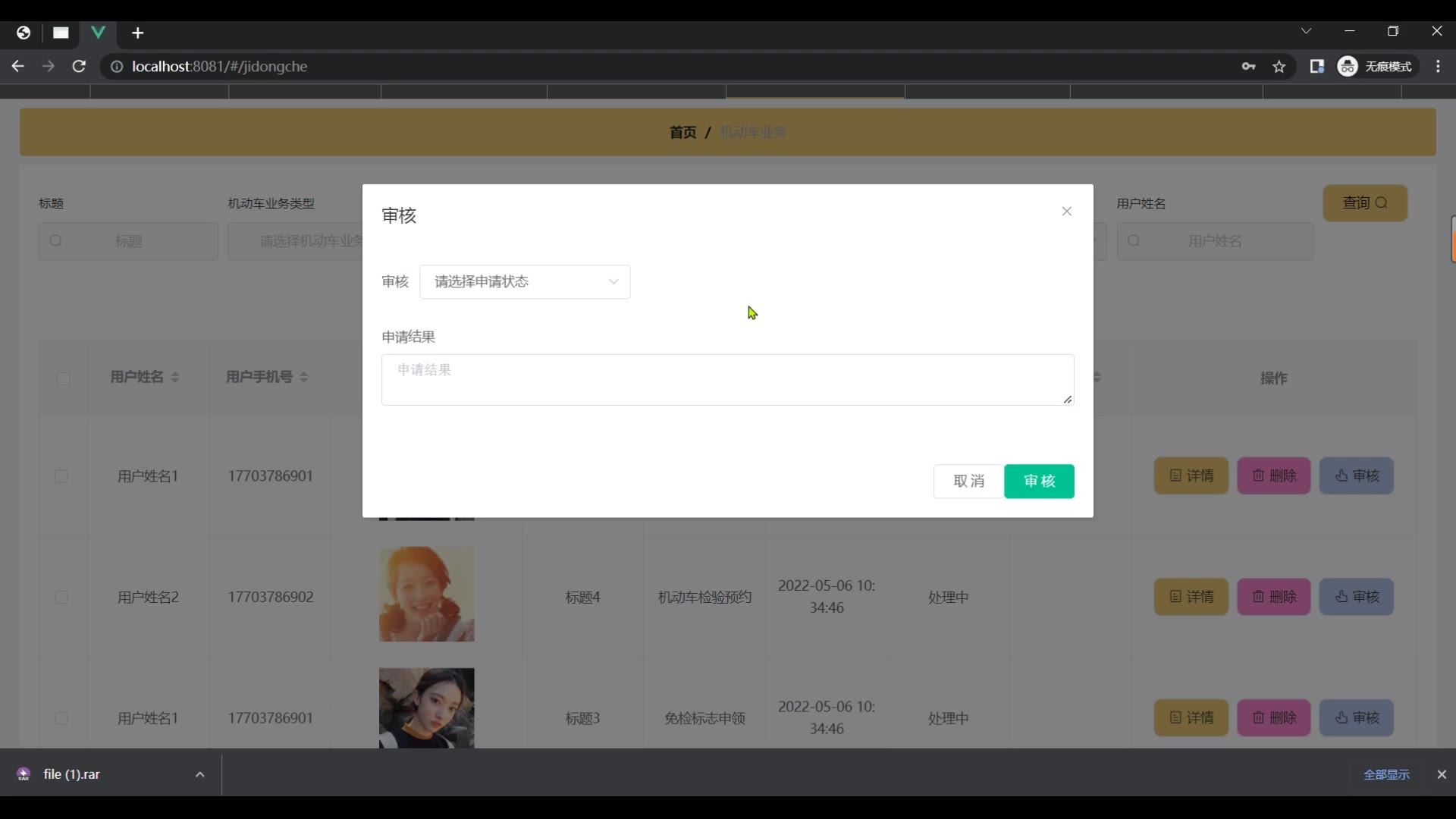Open the 请选择申请状态 dropdown

[525, 282]
